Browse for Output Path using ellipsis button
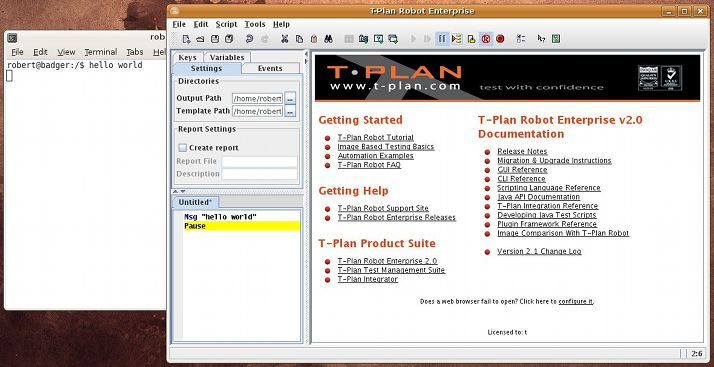 290,98
